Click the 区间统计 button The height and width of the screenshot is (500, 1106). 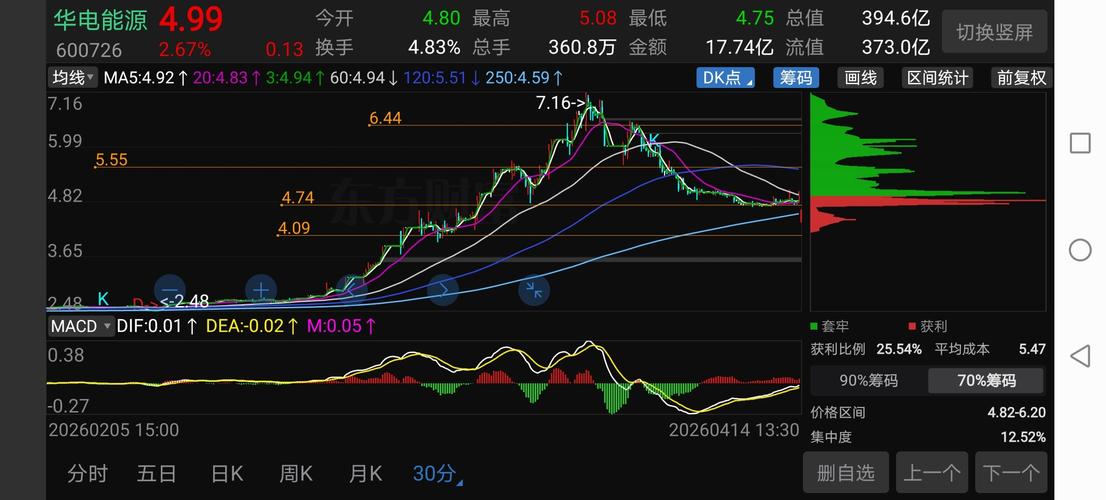click(x=937, y=78)
